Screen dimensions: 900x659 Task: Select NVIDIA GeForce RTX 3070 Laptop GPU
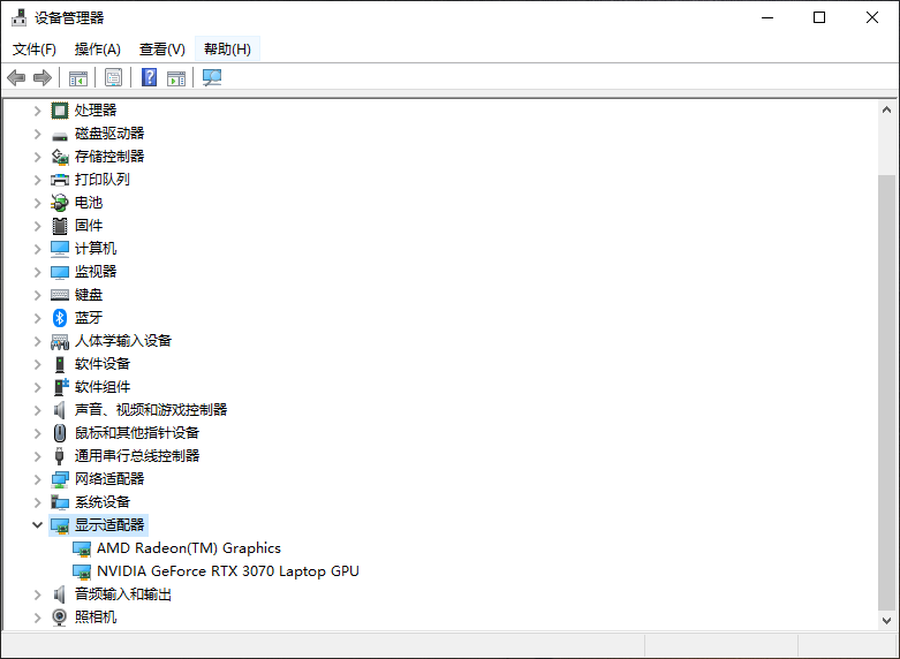[228, 571]
